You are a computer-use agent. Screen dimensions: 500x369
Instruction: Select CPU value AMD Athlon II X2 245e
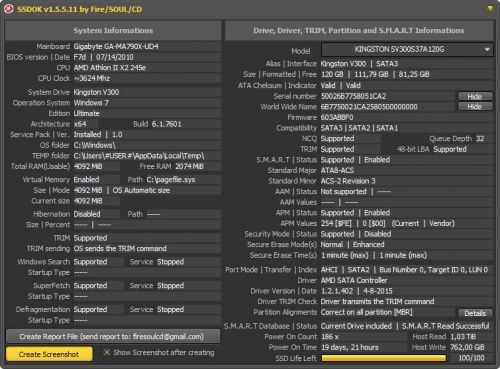pyautogui.click(x=110, y=68)
